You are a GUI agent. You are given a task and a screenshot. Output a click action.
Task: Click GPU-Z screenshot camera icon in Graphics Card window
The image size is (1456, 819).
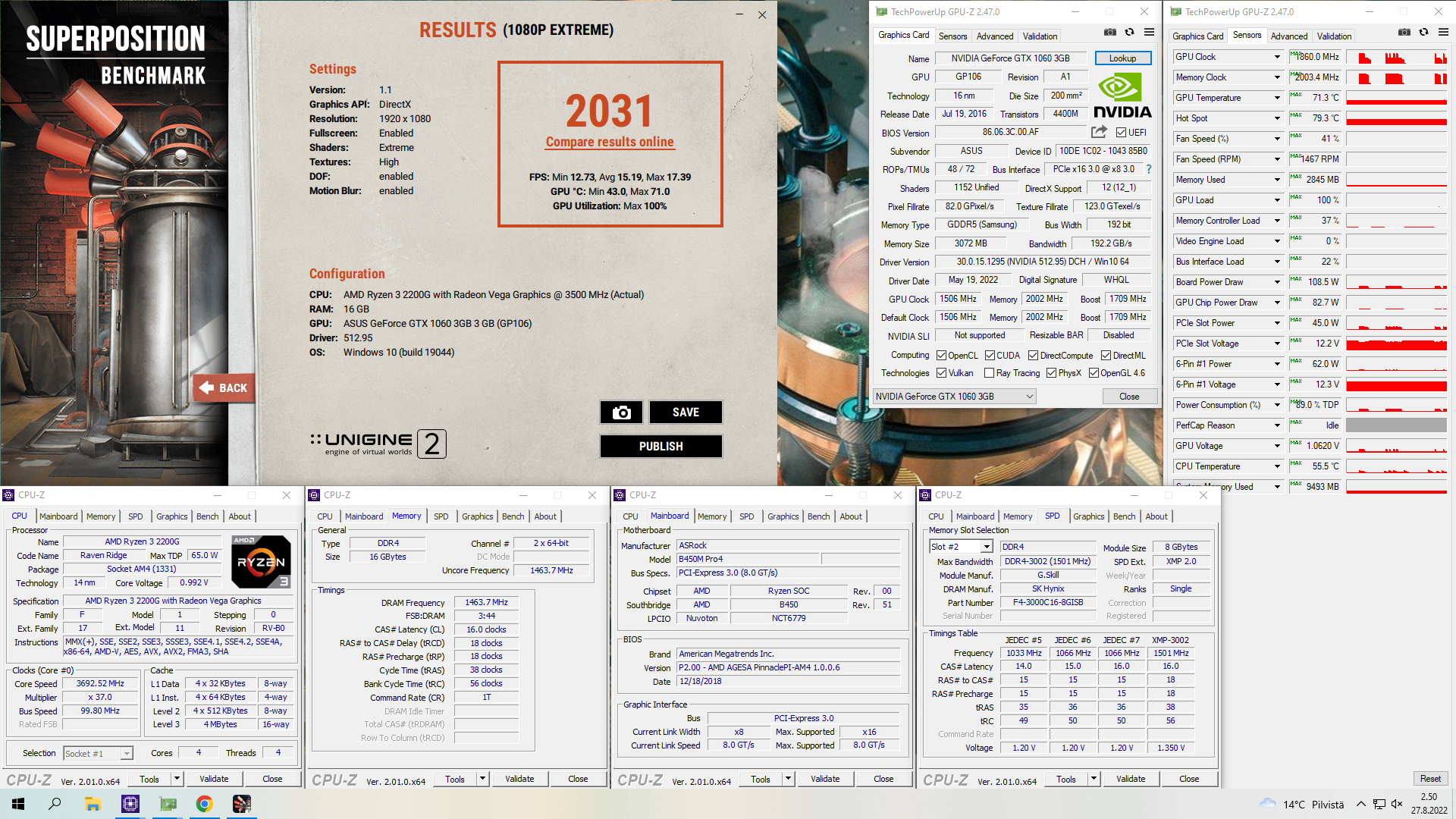pos(1110,33)
